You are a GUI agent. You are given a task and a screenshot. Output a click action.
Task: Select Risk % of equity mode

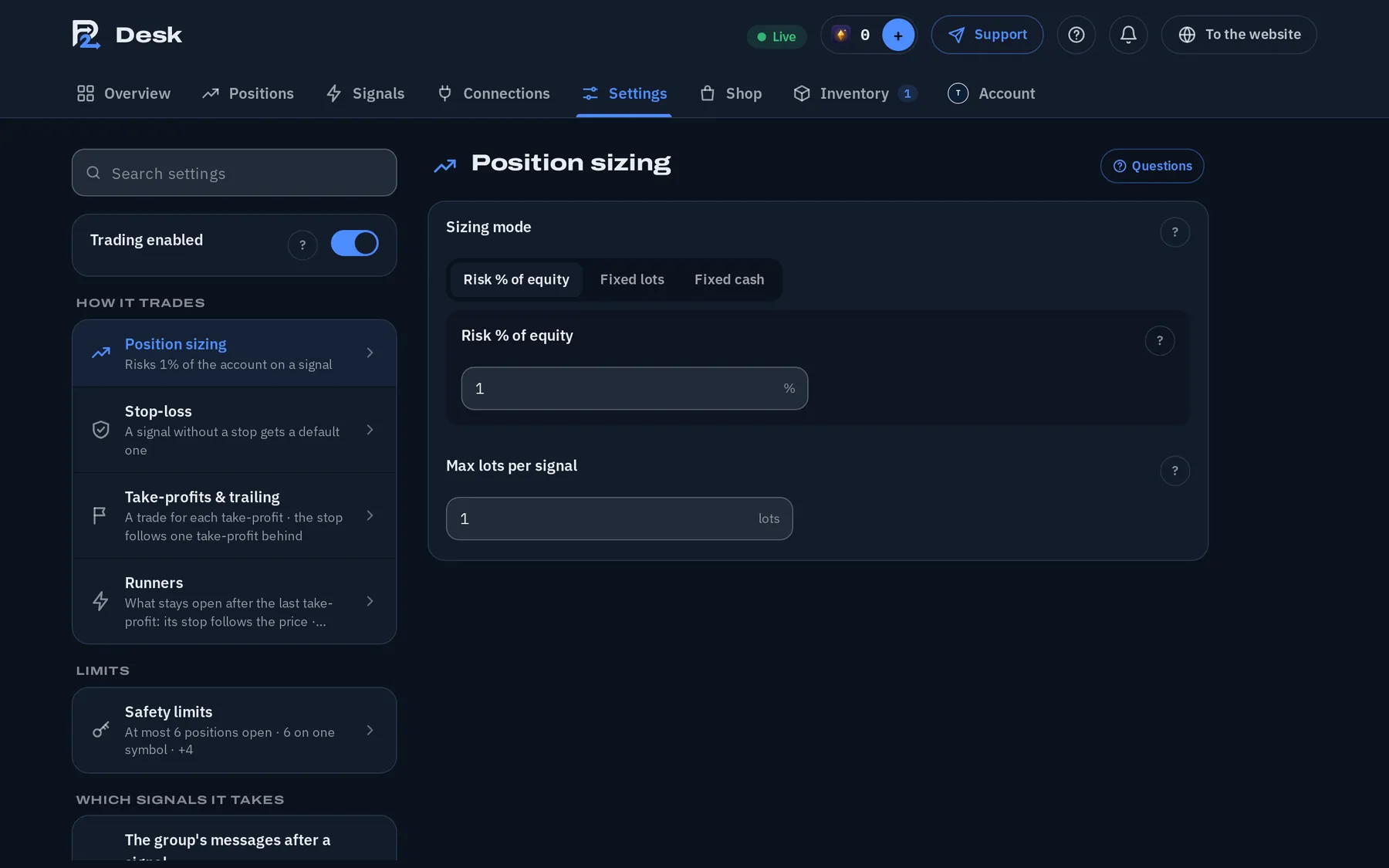coord(516,279)
